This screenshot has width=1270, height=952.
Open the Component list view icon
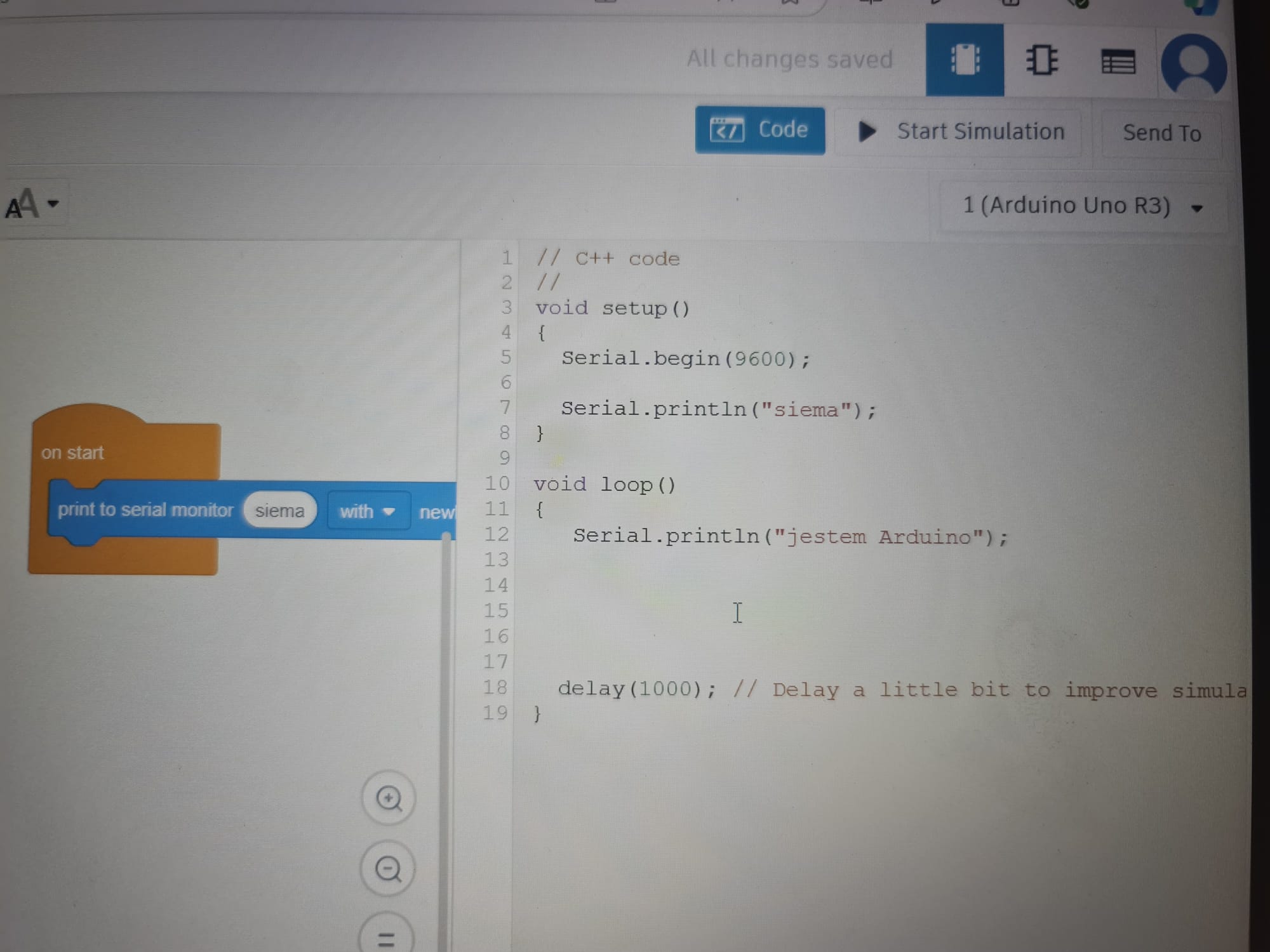pyautogui.click(x=1118, y=62)
